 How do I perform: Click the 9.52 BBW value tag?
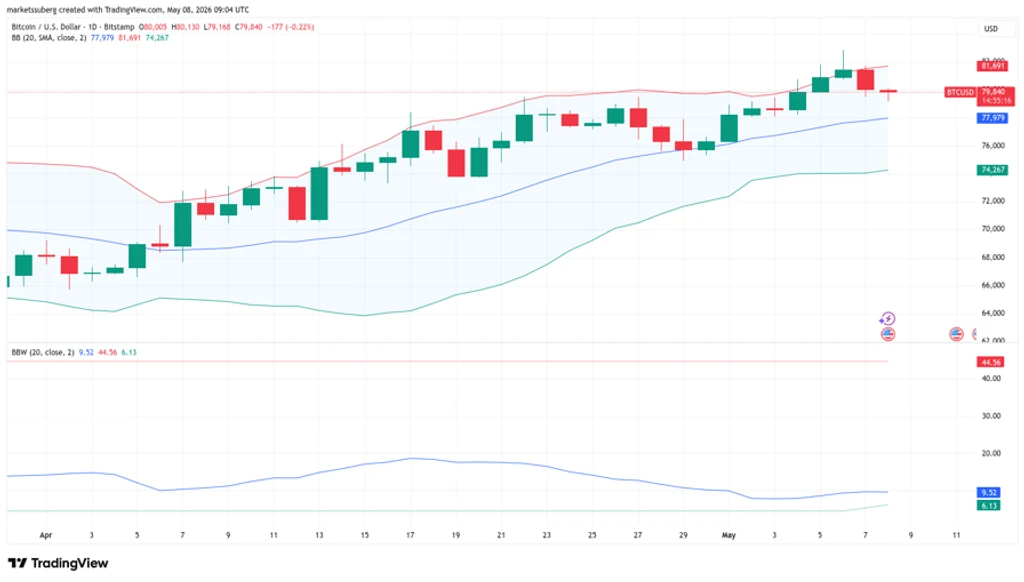coord(989,493)
